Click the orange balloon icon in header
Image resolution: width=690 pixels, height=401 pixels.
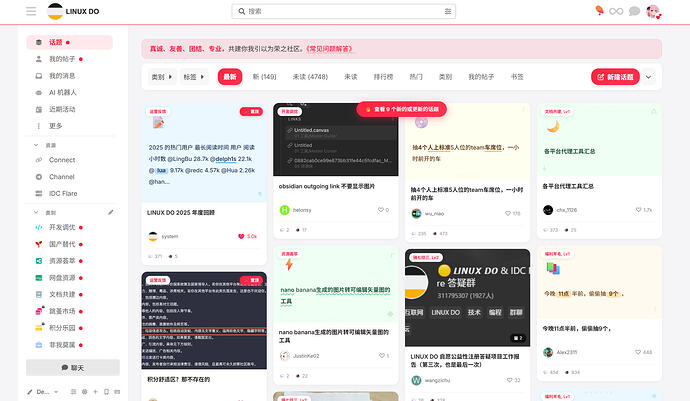pos(599,10)
